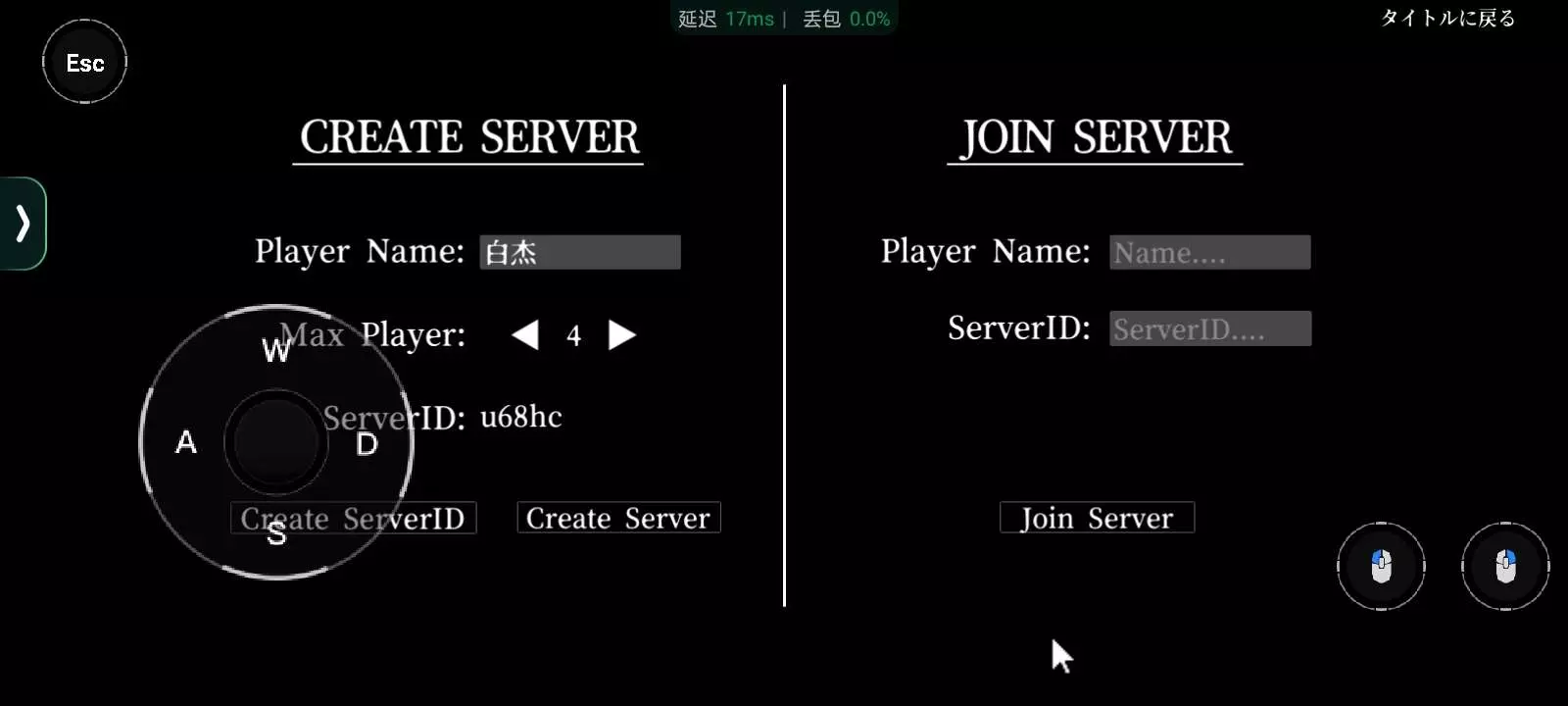The image size is (1568, 706).
Task: Focus the Join Server Player Name field
Action: (1210, 252)
